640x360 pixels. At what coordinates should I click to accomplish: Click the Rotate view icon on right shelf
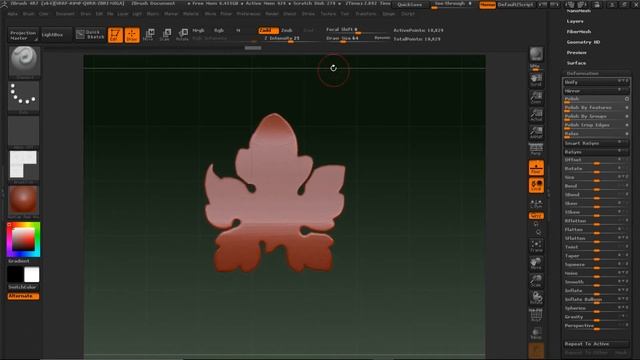[x=536, y=298]
